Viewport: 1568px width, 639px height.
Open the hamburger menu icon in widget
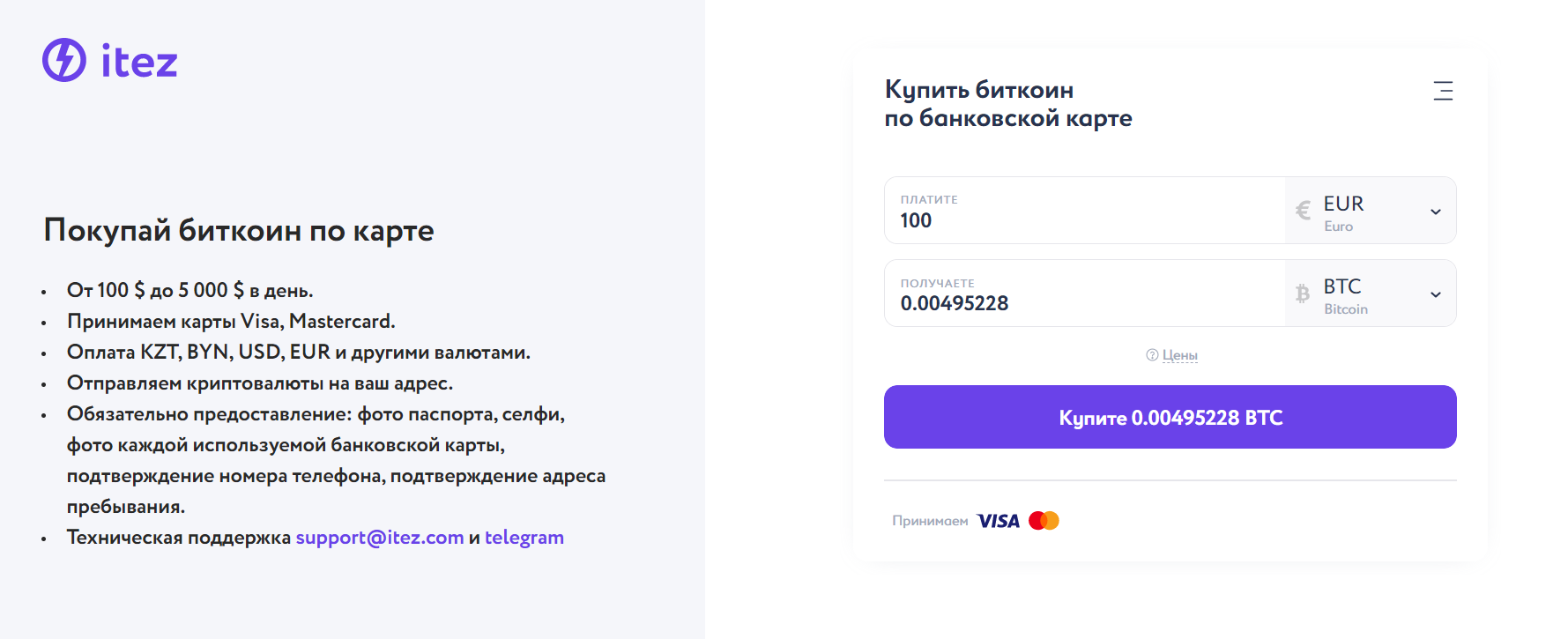pos(1443,91)
